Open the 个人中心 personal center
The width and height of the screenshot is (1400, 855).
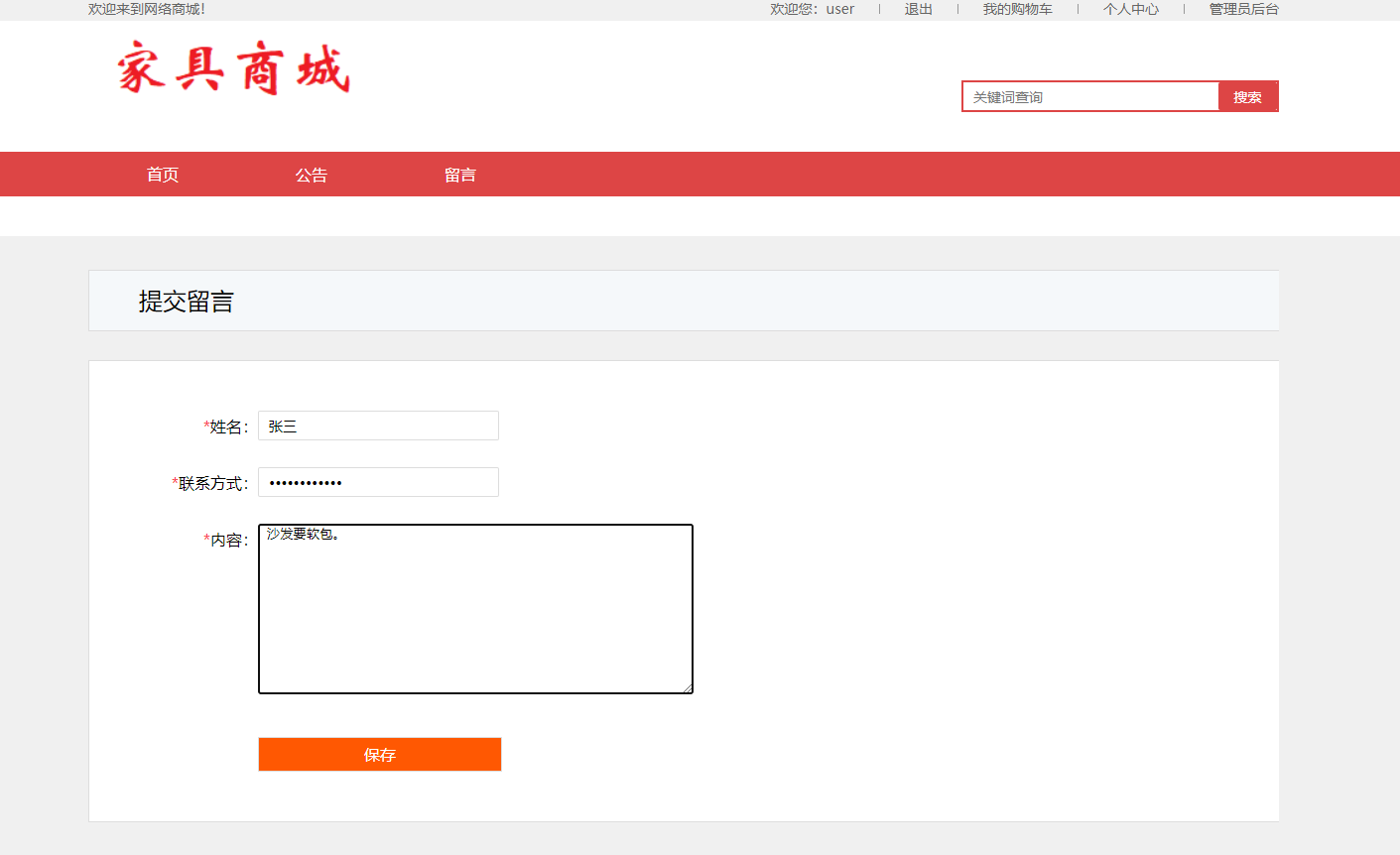pos(1130,9)
